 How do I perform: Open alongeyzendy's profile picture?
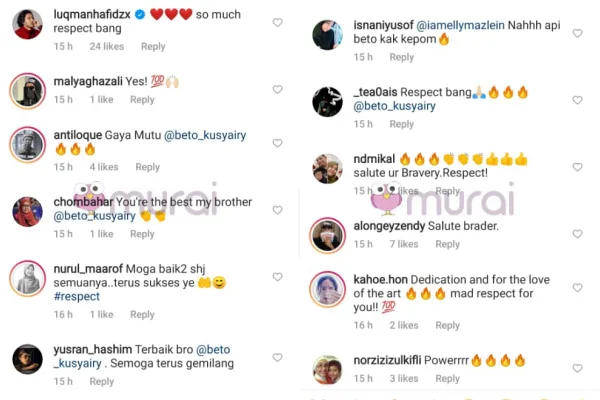(x=328, y=235)
